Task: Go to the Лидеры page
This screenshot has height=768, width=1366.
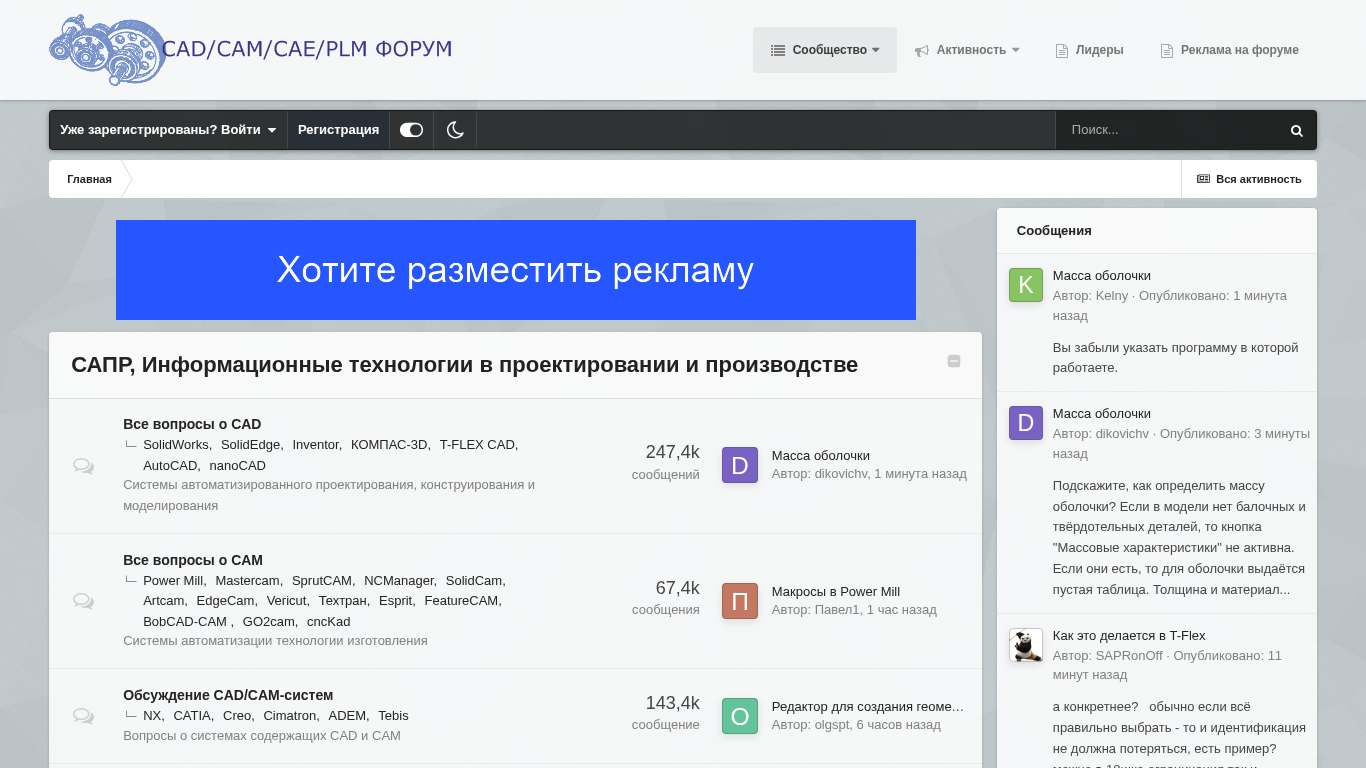Action: coord(1090,50)
